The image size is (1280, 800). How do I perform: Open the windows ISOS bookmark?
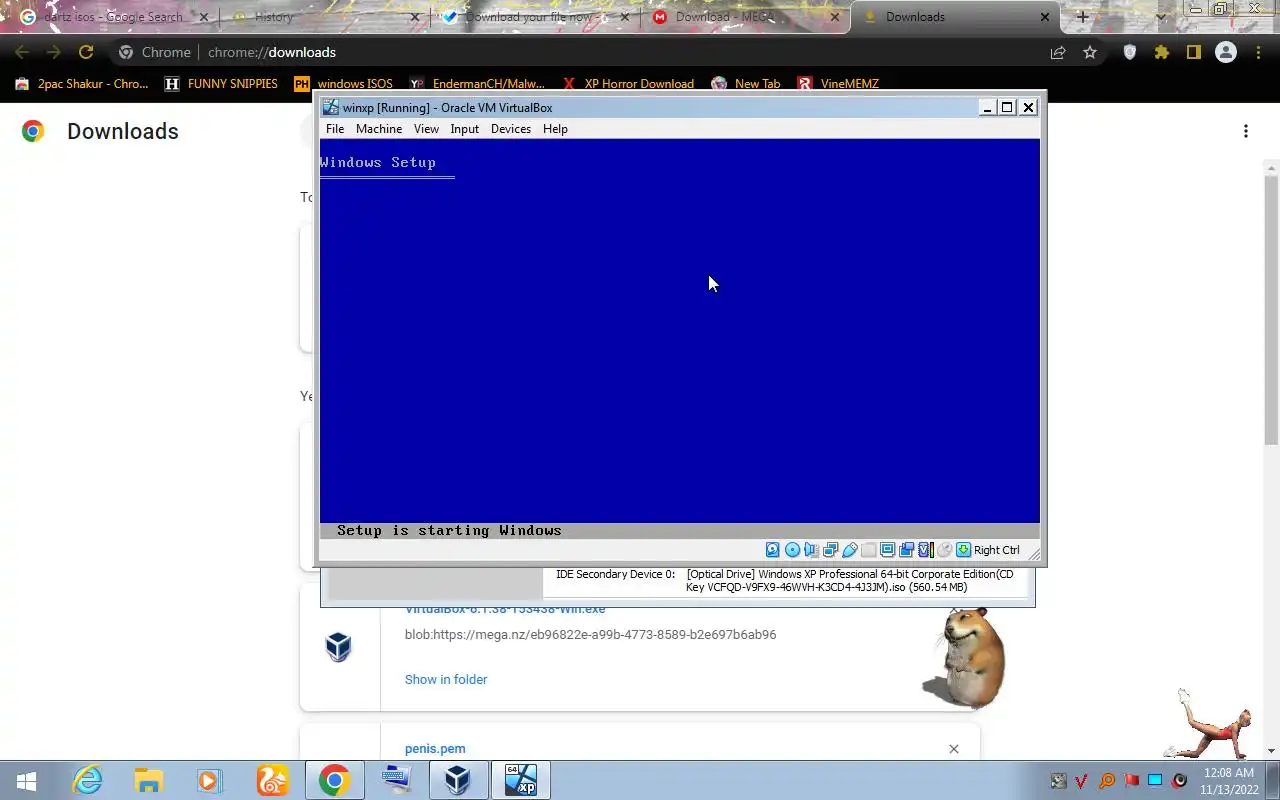point(343,84)
